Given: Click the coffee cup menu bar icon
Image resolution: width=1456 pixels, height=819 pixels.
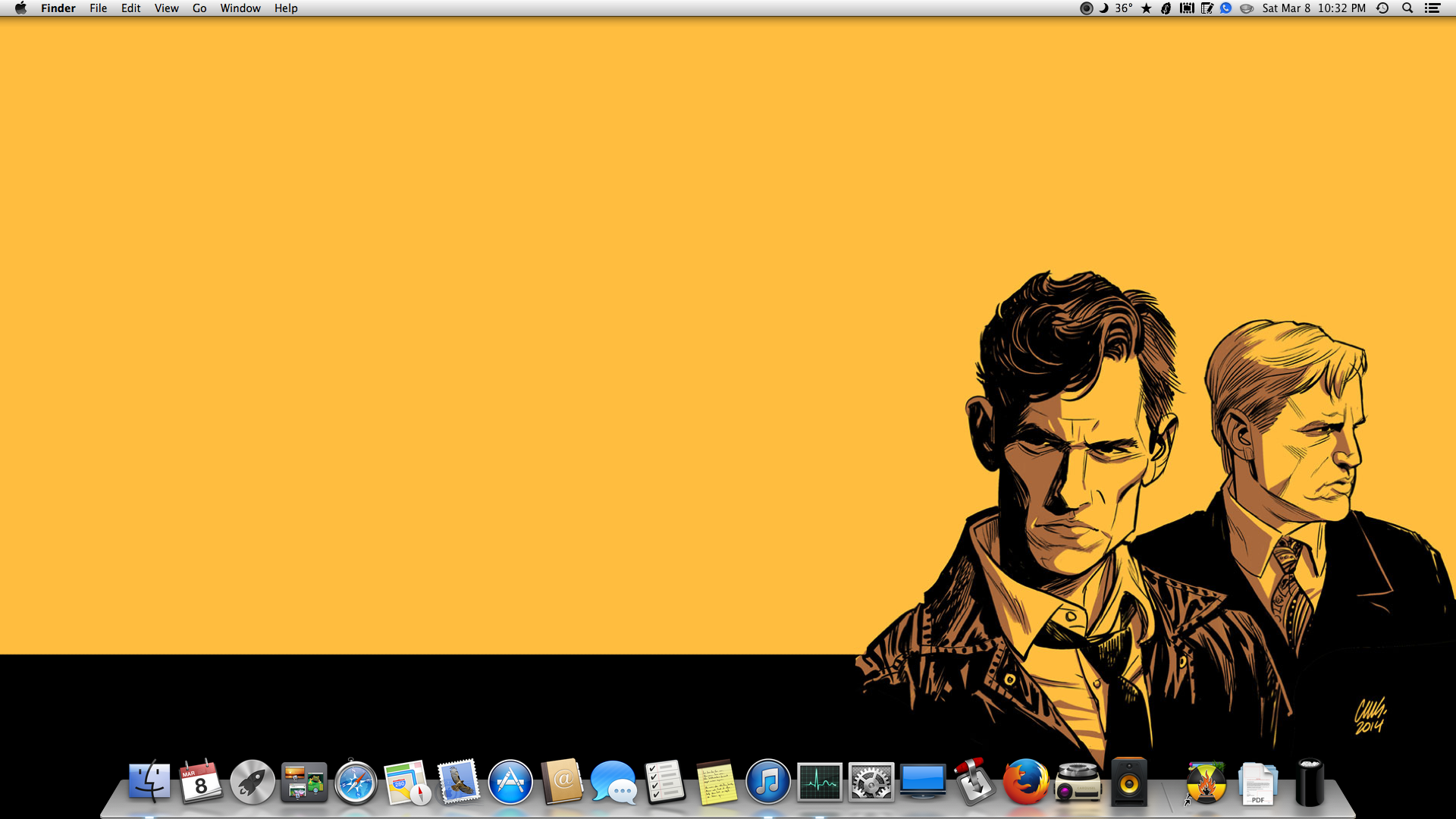Looking at the screenshot, I should pos(1247,8).
